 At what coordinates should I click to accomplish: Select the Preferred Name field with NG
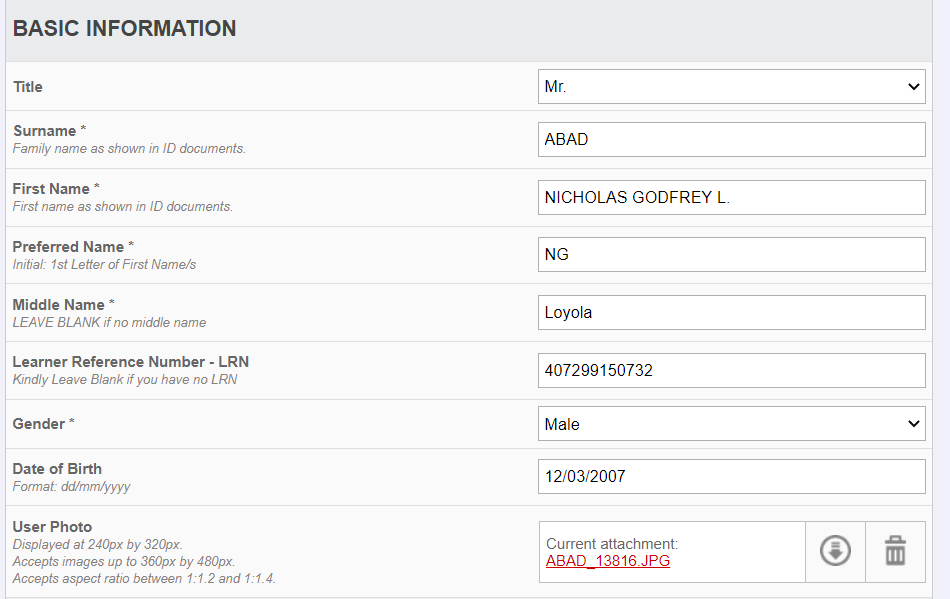[x=731, y=254]
